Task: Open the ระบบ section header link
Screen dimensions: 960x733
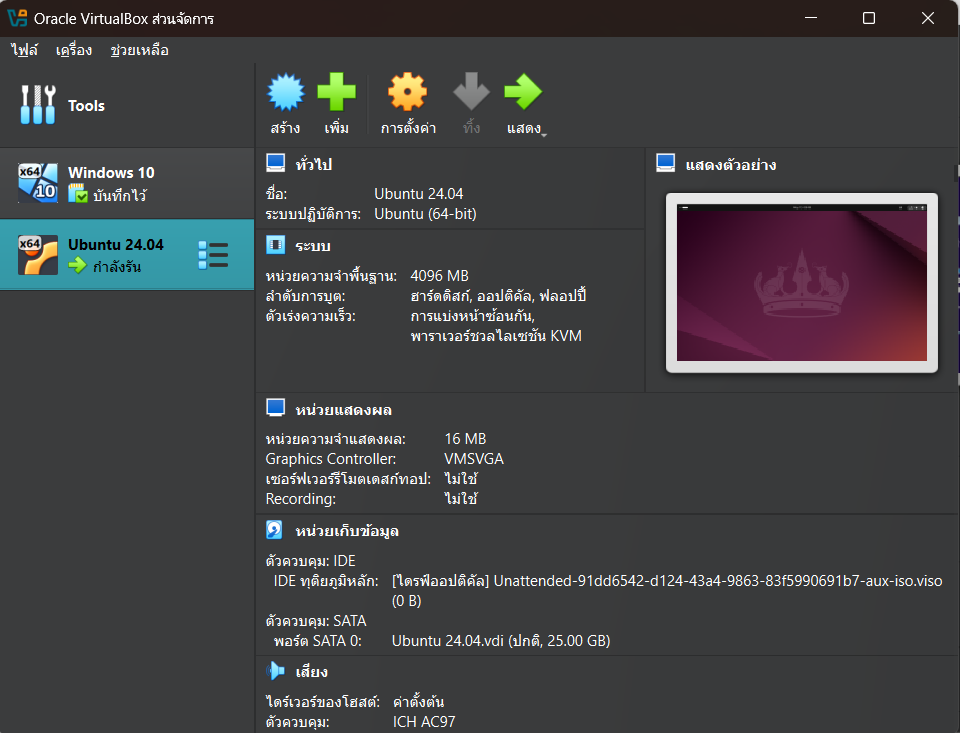Action: tap(313, 246)
